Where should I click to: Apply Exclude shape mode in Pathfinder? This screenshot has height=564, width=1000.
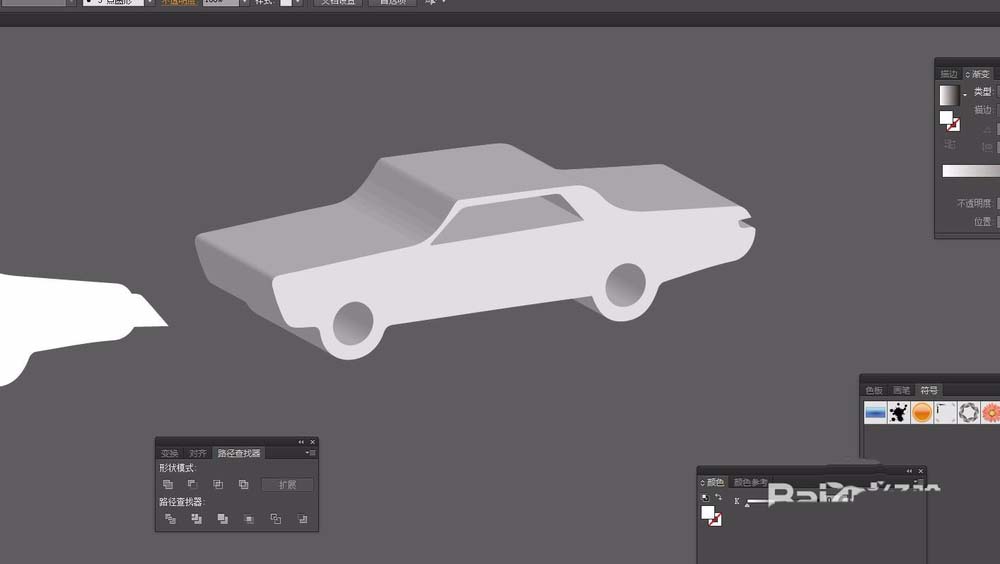(x=244, y=484)
